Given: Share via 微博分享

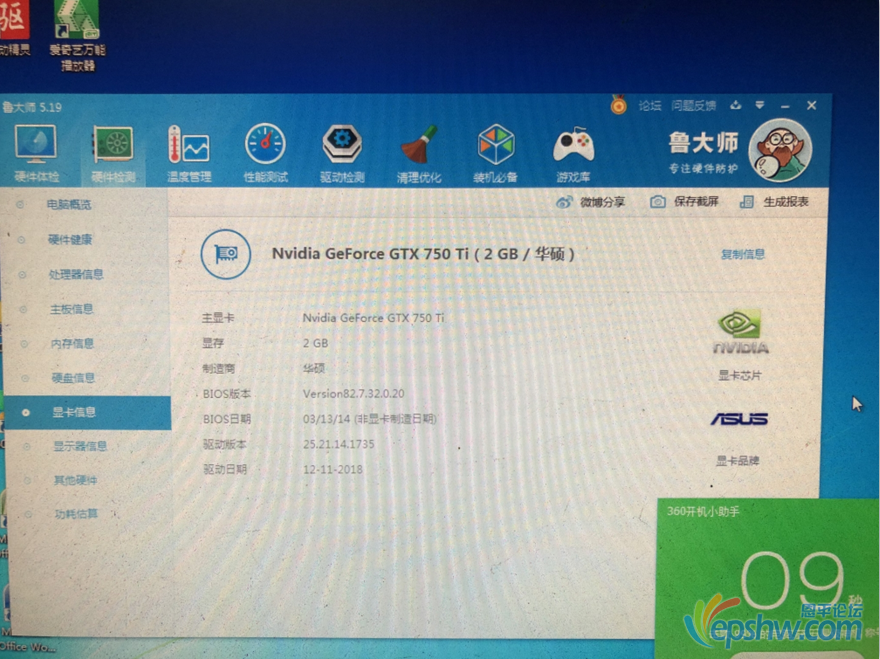Looking at the screenshot, I should tap(590, 202).
